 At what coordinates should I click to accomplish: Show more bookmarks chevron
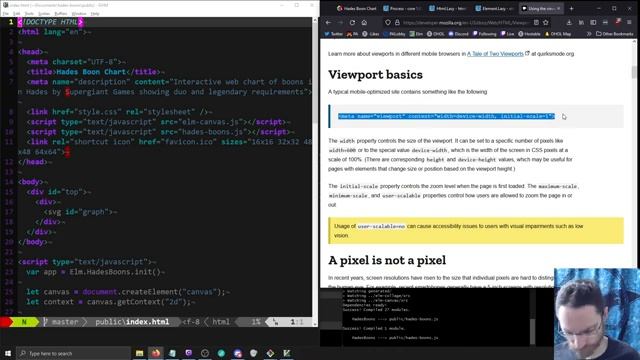tap(589, 34)
